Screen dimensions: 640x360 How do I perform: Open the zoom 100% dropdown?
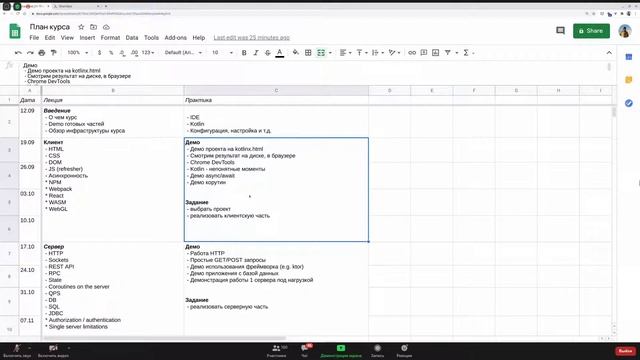pyautogui.click(x=78, y=53)
